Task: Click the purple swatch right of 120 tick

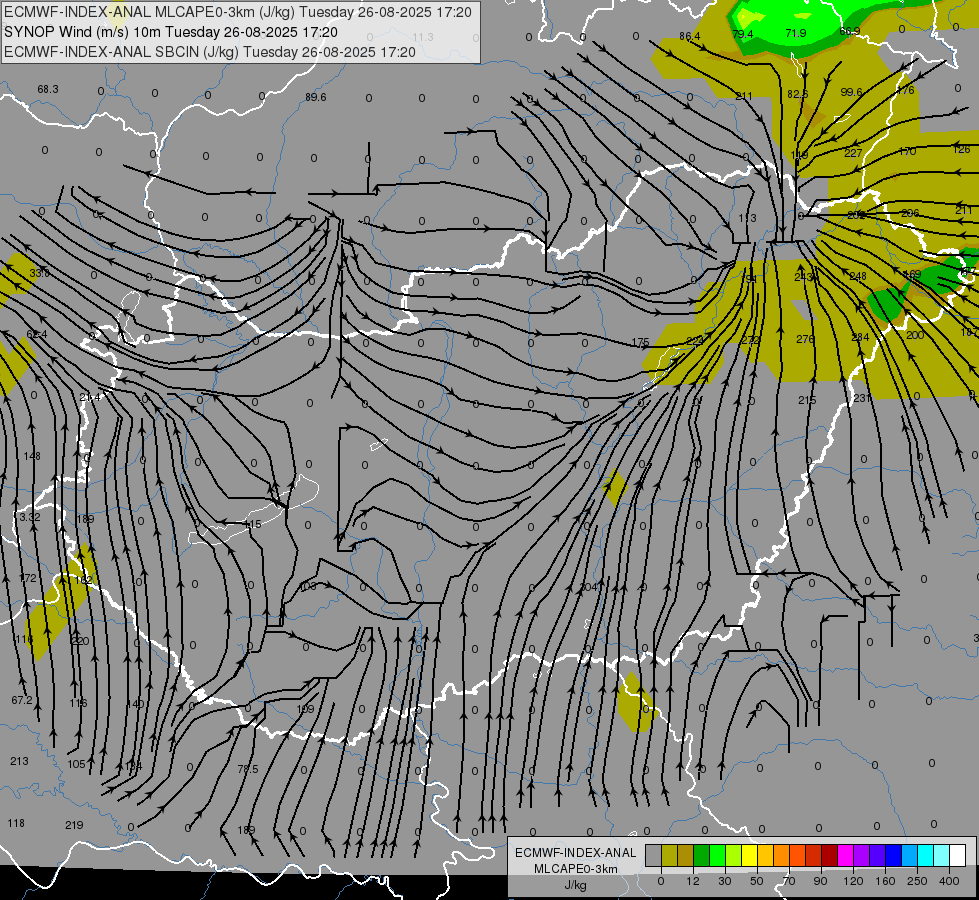Action: [x=862, y=855]
